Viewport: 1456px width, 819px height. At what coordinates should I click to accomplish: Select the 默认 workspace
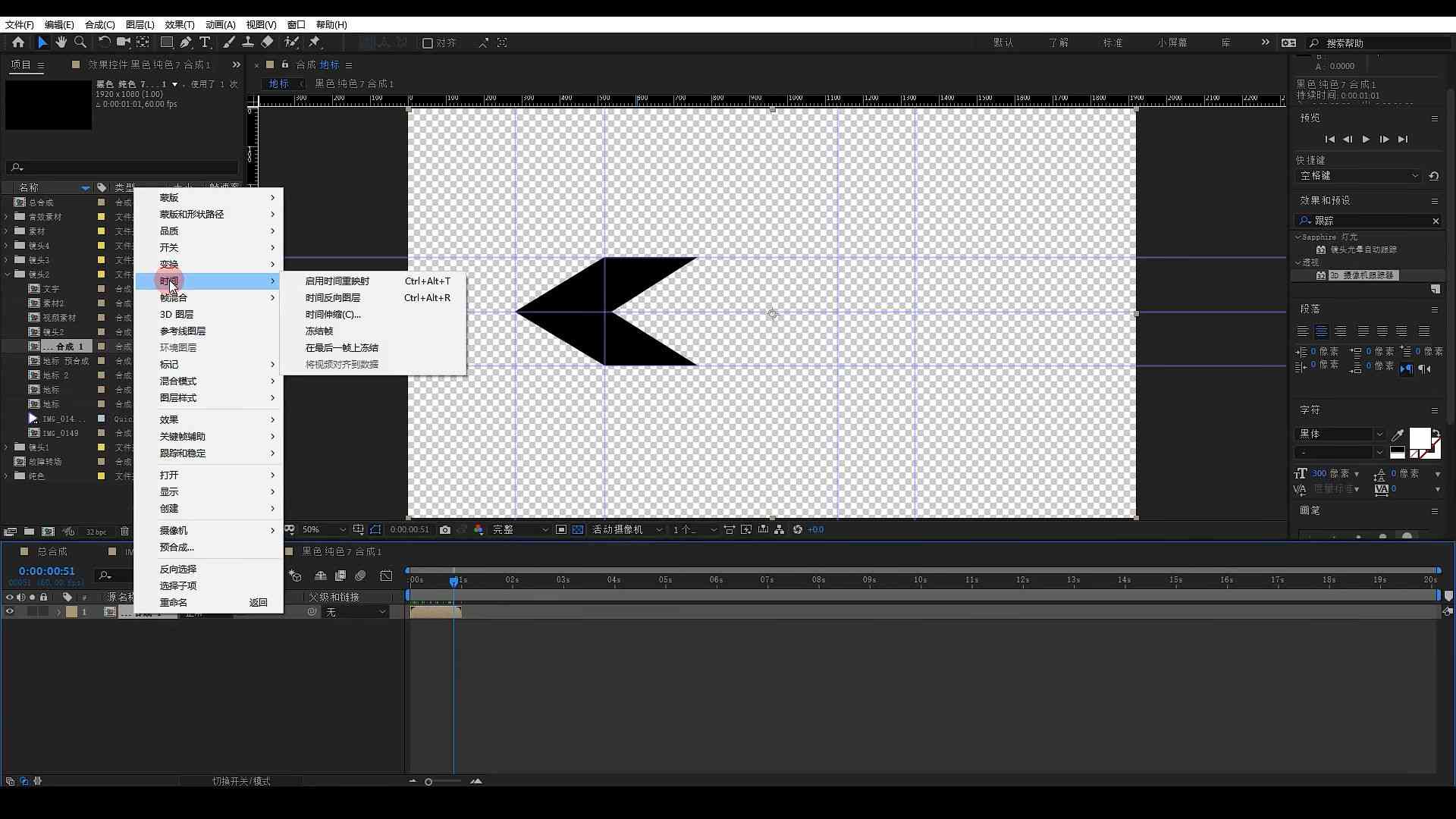pos(1003,42)
